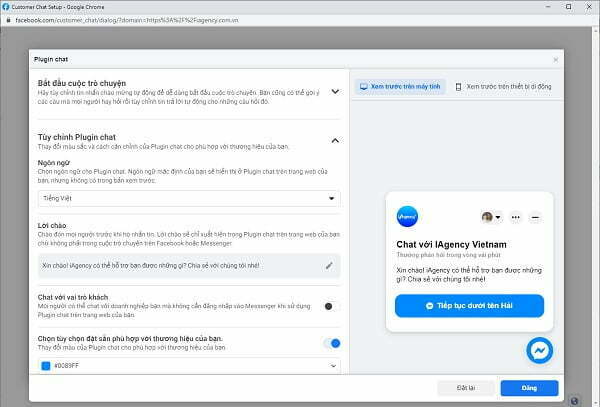Screen dimensions: 600x407
Task: Click the Facebook favicon in title bar
Action: (x=6, y=7)
